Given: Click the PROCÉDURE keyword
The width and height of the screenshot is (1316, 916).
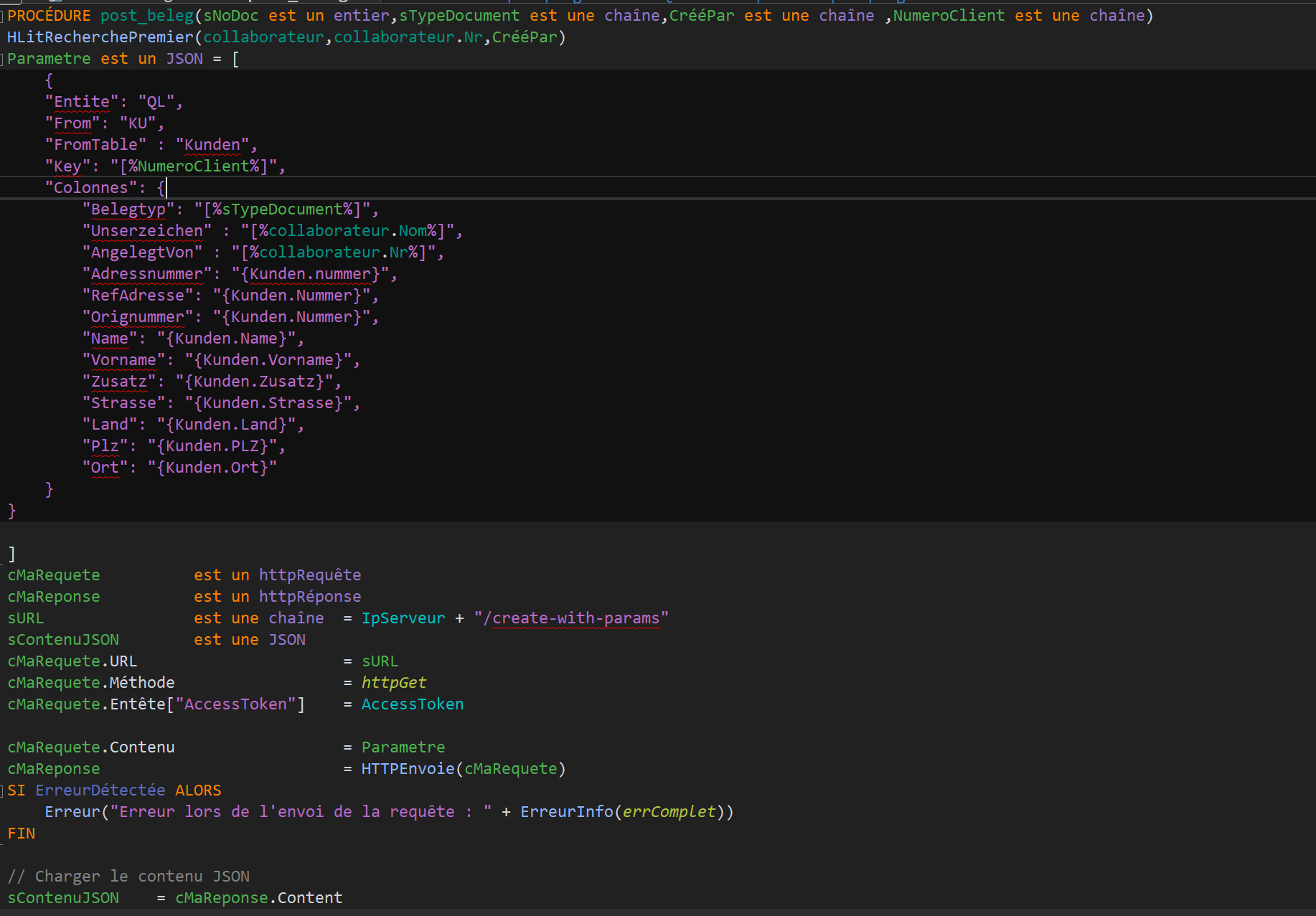Looking at the screenshot, I should click(x=49, y=16).
